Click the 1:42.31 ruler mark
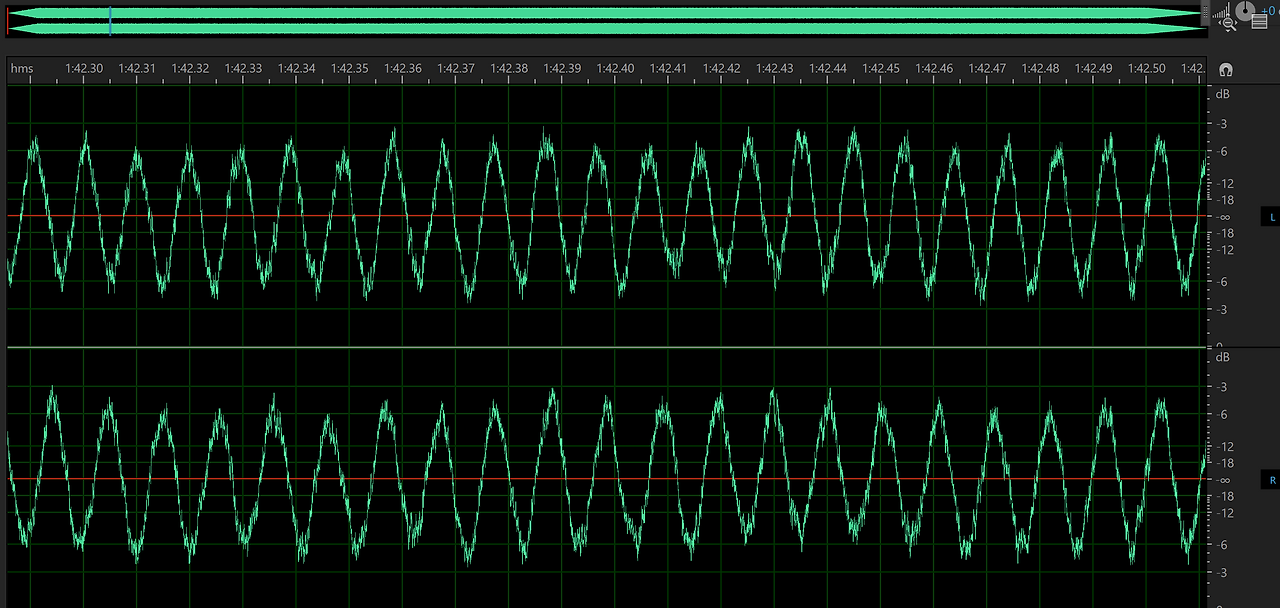1280x608 pixels. (137, 69)
